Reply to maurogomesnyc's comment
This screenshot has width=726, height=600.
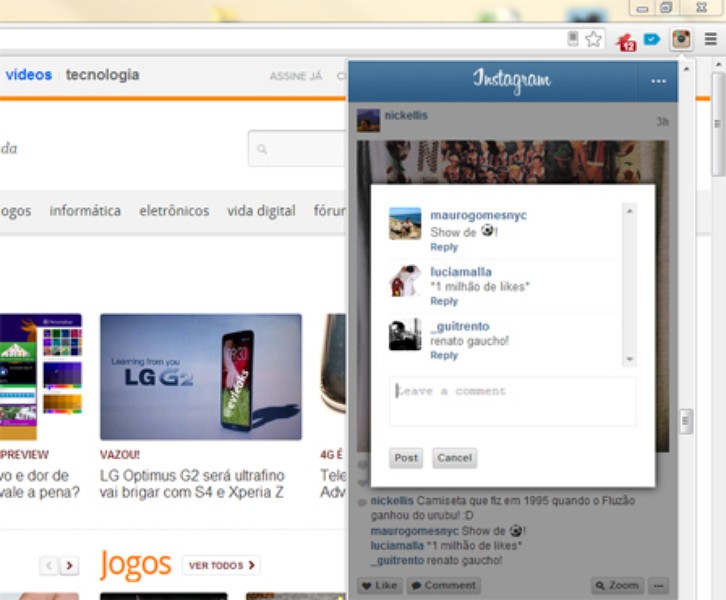coord(444,247)
